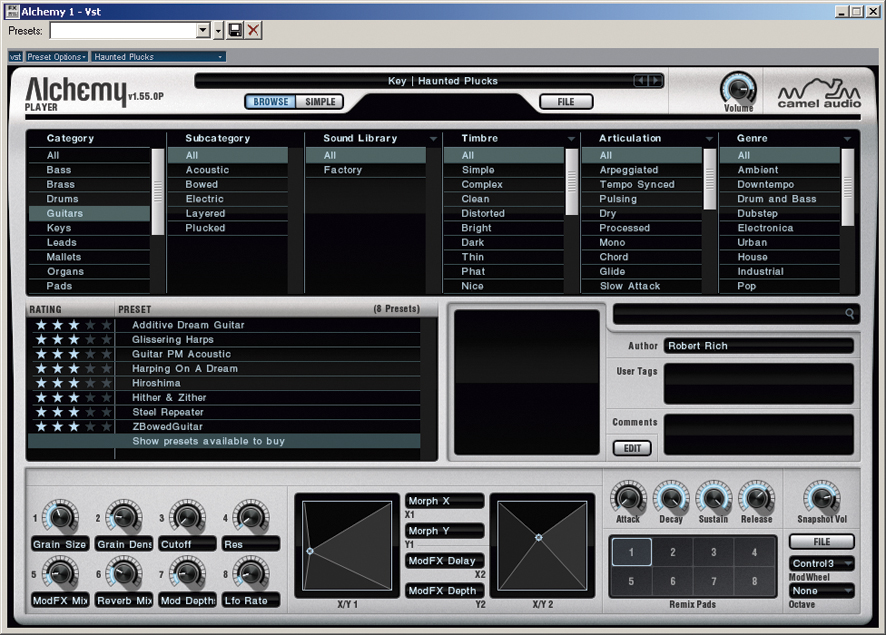886x635 pixels.
Task: Click the vst button in toolbar
Action: (15, 56)
